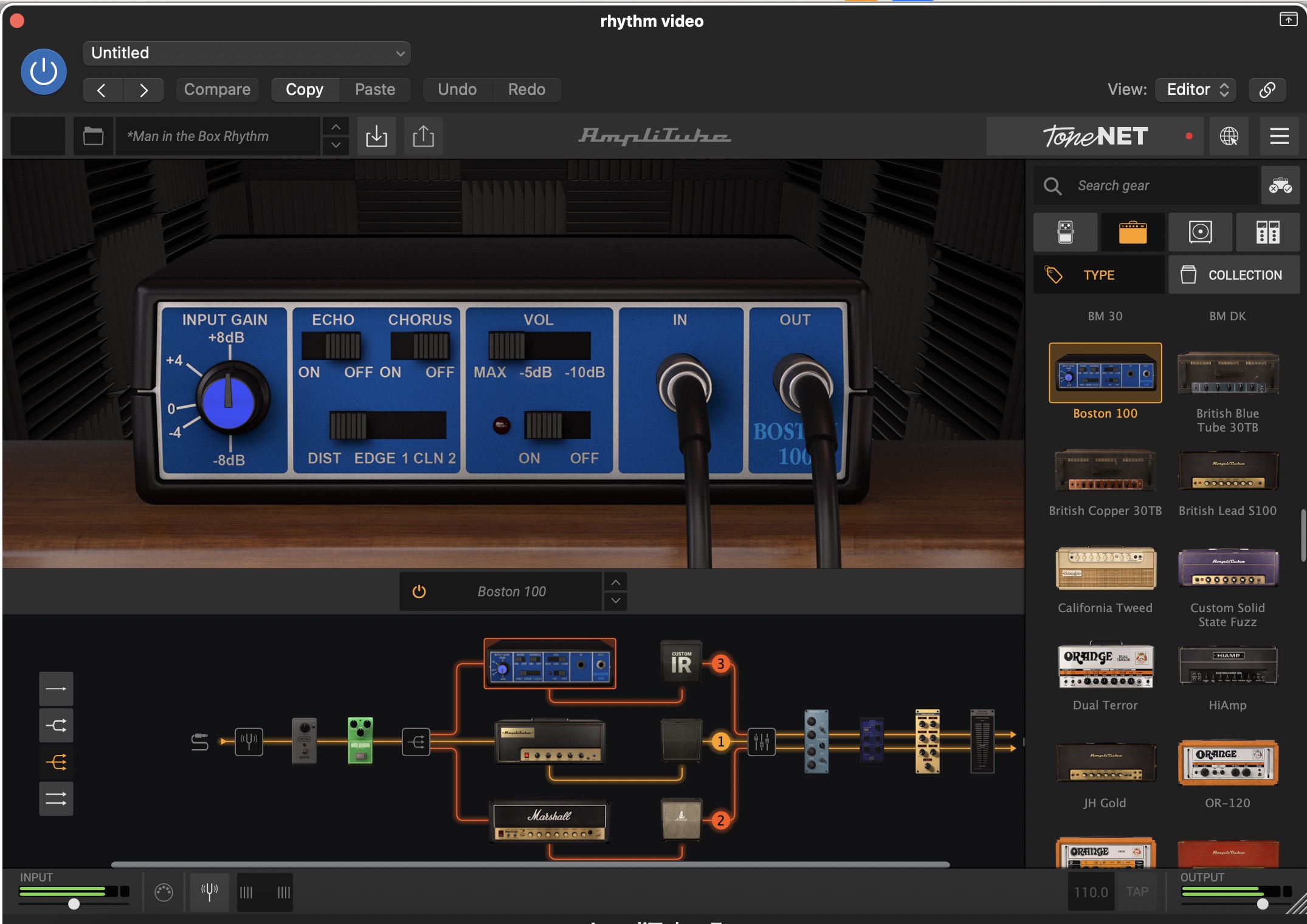
Task: Open the tuner icon in bottom bar
Action: pyautogui.click(x=209, y=892)
